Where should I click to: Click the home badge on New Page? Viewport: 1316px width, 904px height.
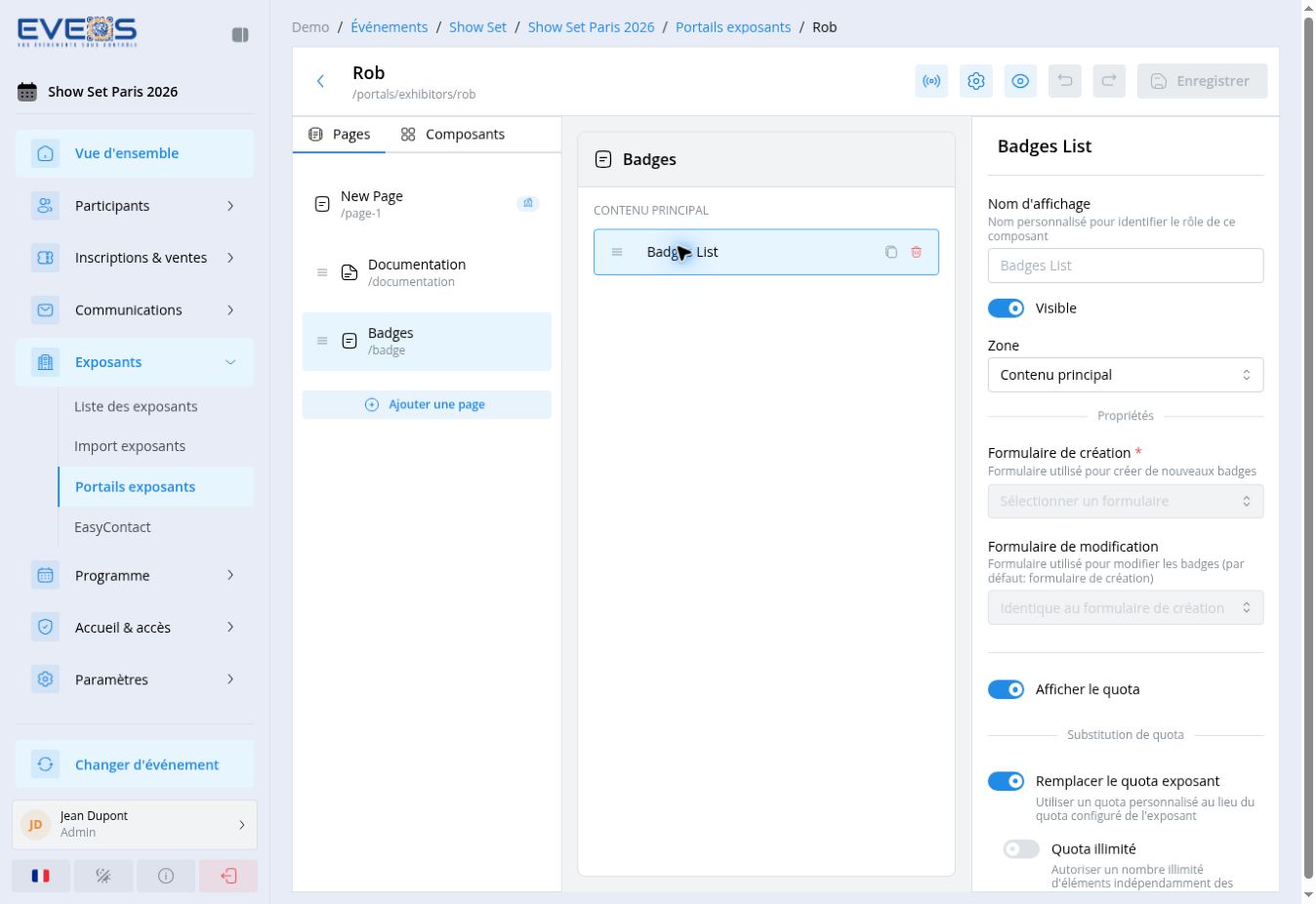click(x=528, y=203)
